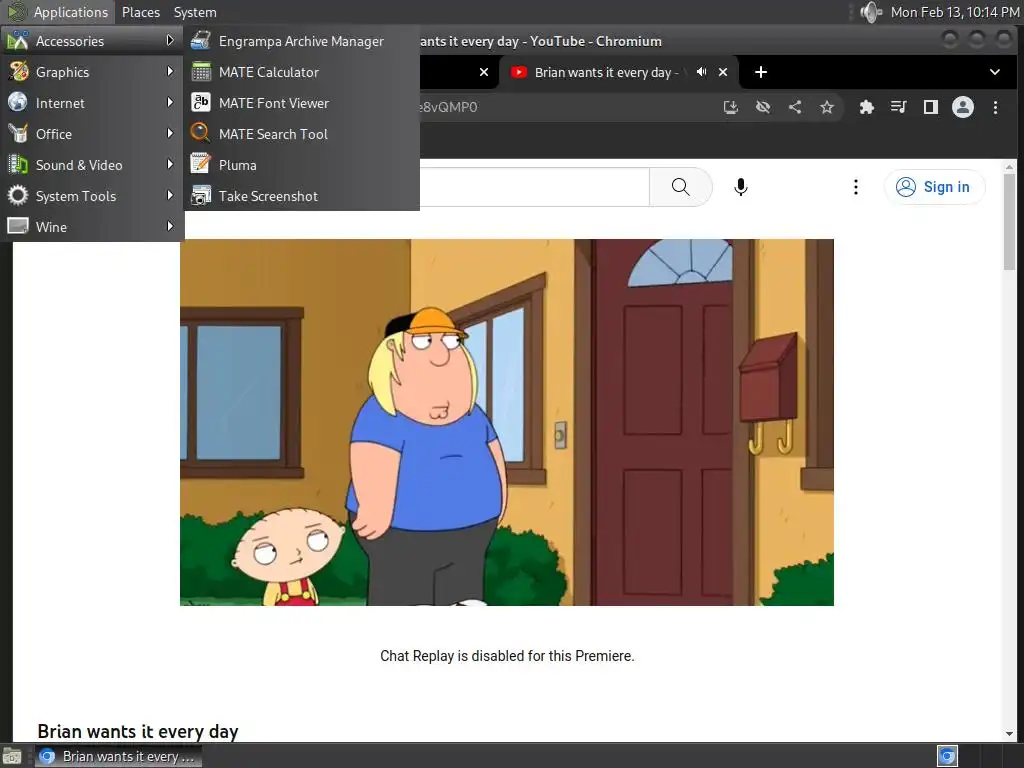1024x768 pixels.
Task: Close the partially hidden left tab
Action: pyautogui.click(x=484, y=72)
